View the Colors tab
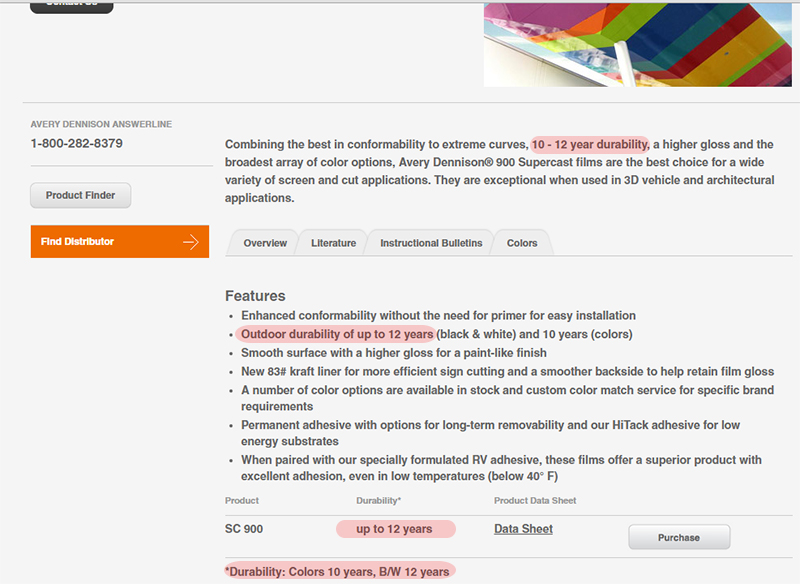 coord(522,243)
